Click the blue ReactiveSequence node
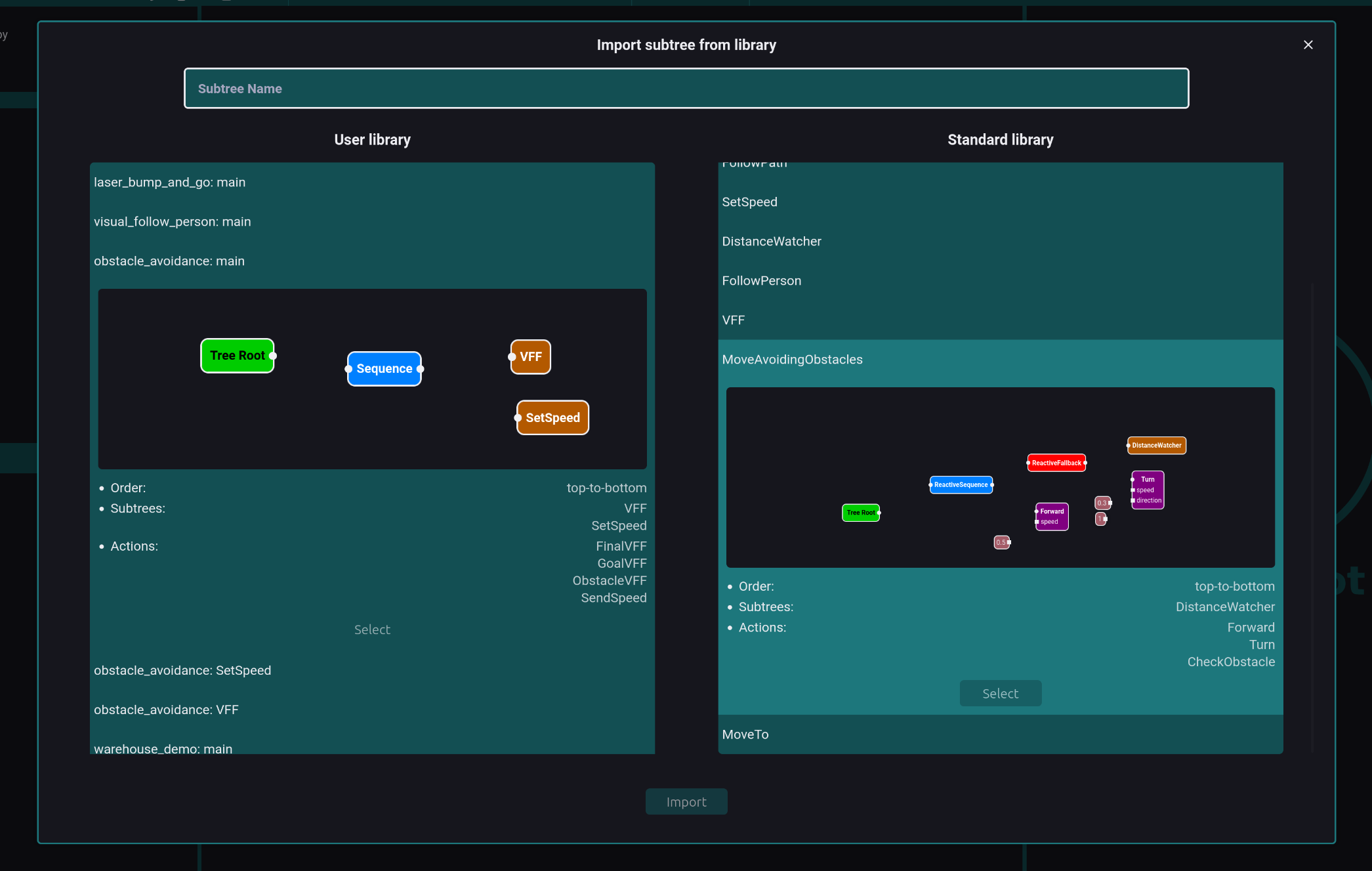 coord(961,485)
